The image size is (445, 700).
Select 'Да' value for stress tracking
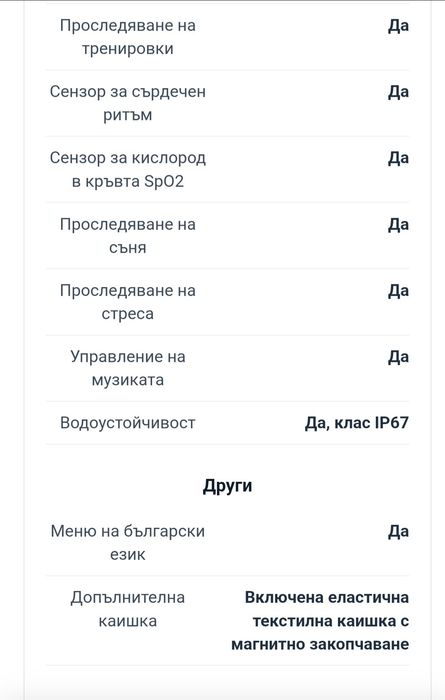click(398, 290)
